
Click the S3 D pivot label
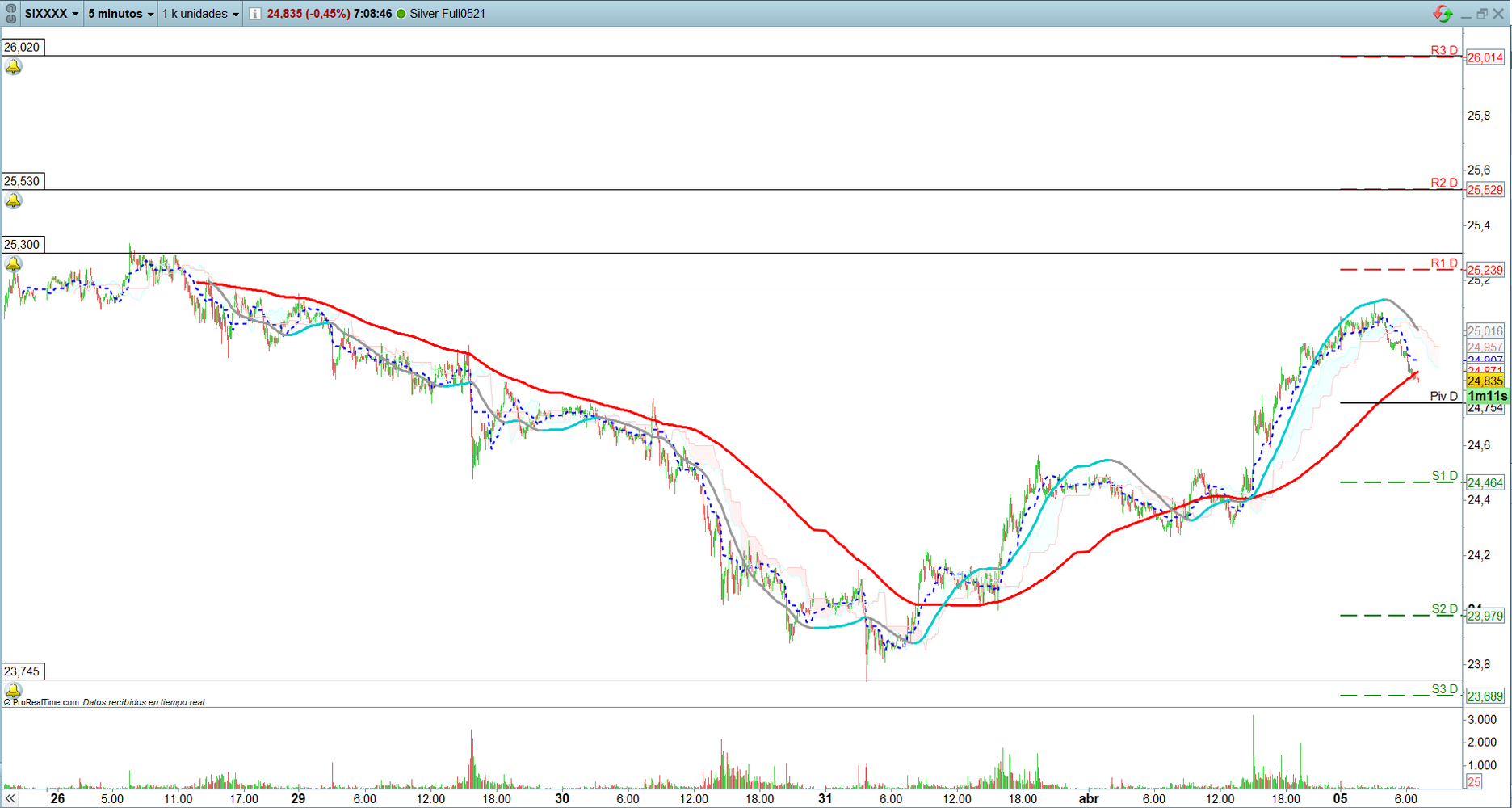pos(1445,689)
